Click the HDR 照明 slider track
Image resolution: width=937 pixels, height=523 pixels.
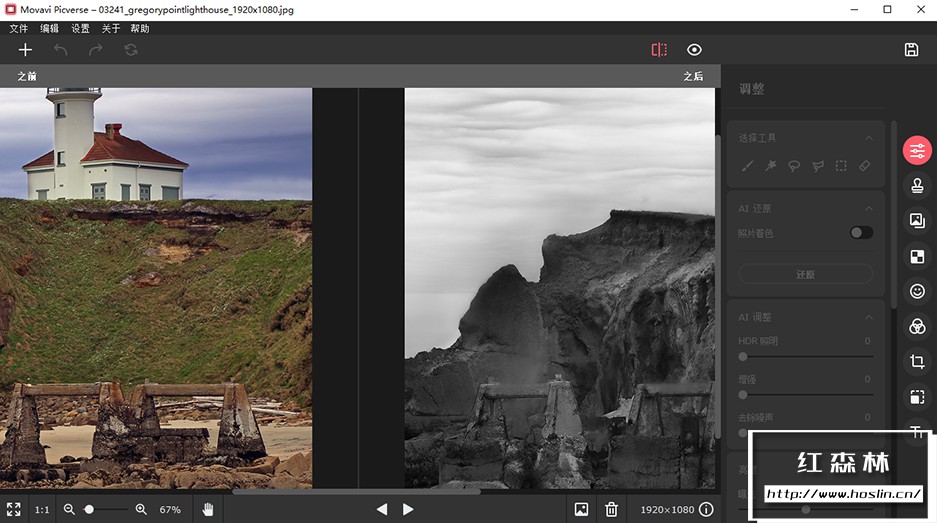coord(805,356)
